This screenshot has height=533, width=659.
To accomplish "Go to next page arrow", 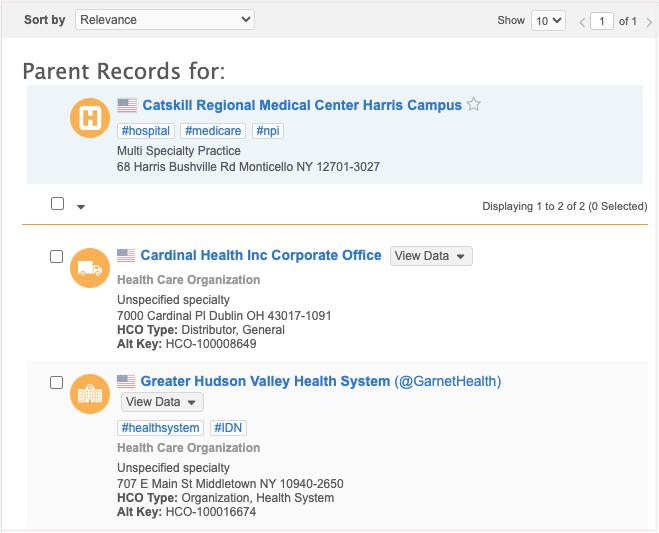I will 649,22.
